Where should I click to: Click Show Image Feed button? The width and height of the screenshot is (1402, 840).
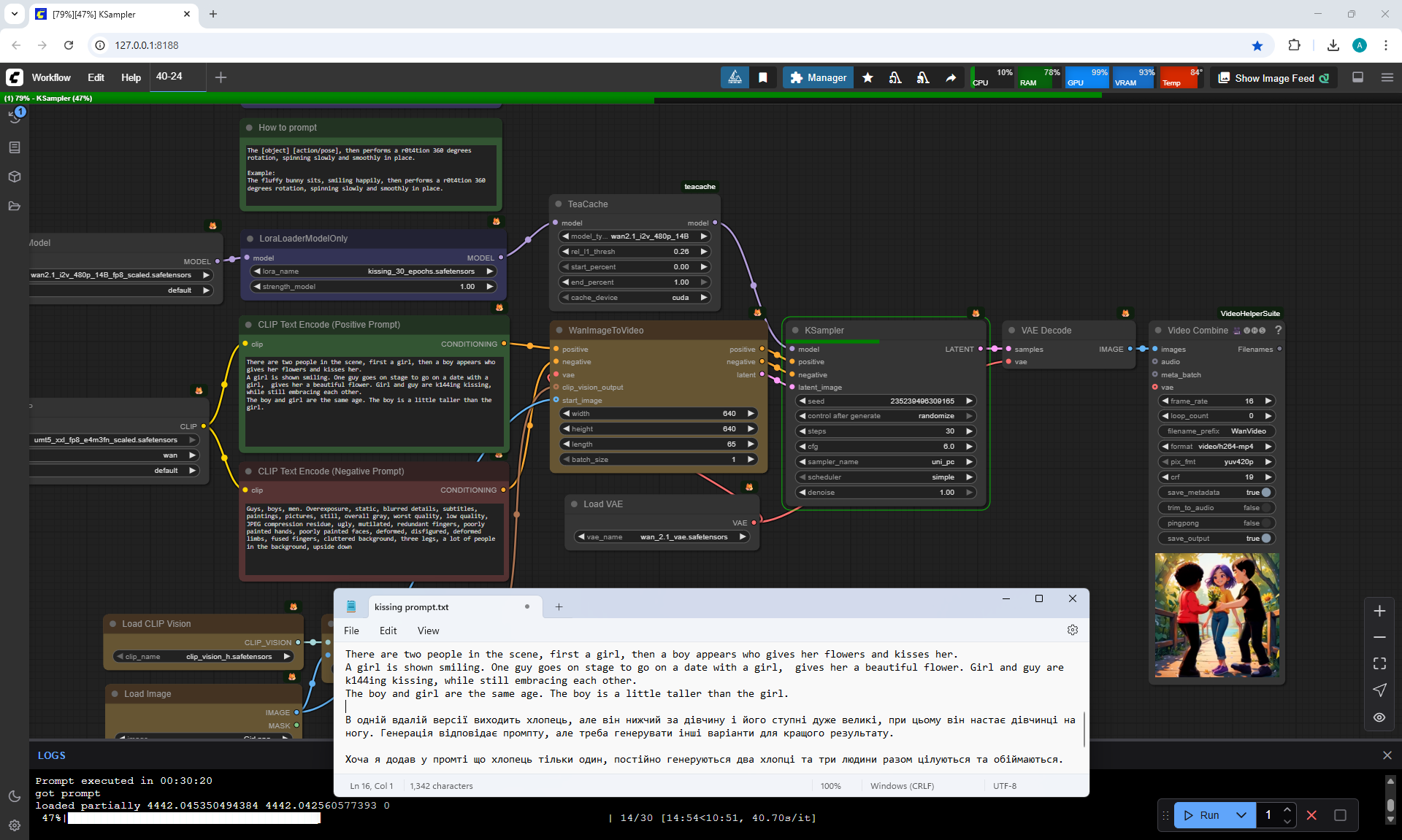click(1273, 78)
